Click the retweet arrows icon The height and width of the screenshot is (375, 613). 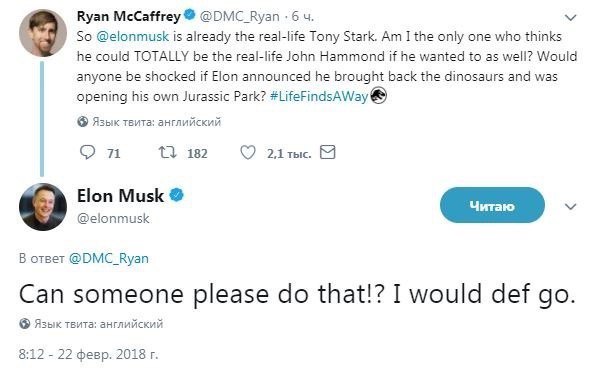(167, 152)
